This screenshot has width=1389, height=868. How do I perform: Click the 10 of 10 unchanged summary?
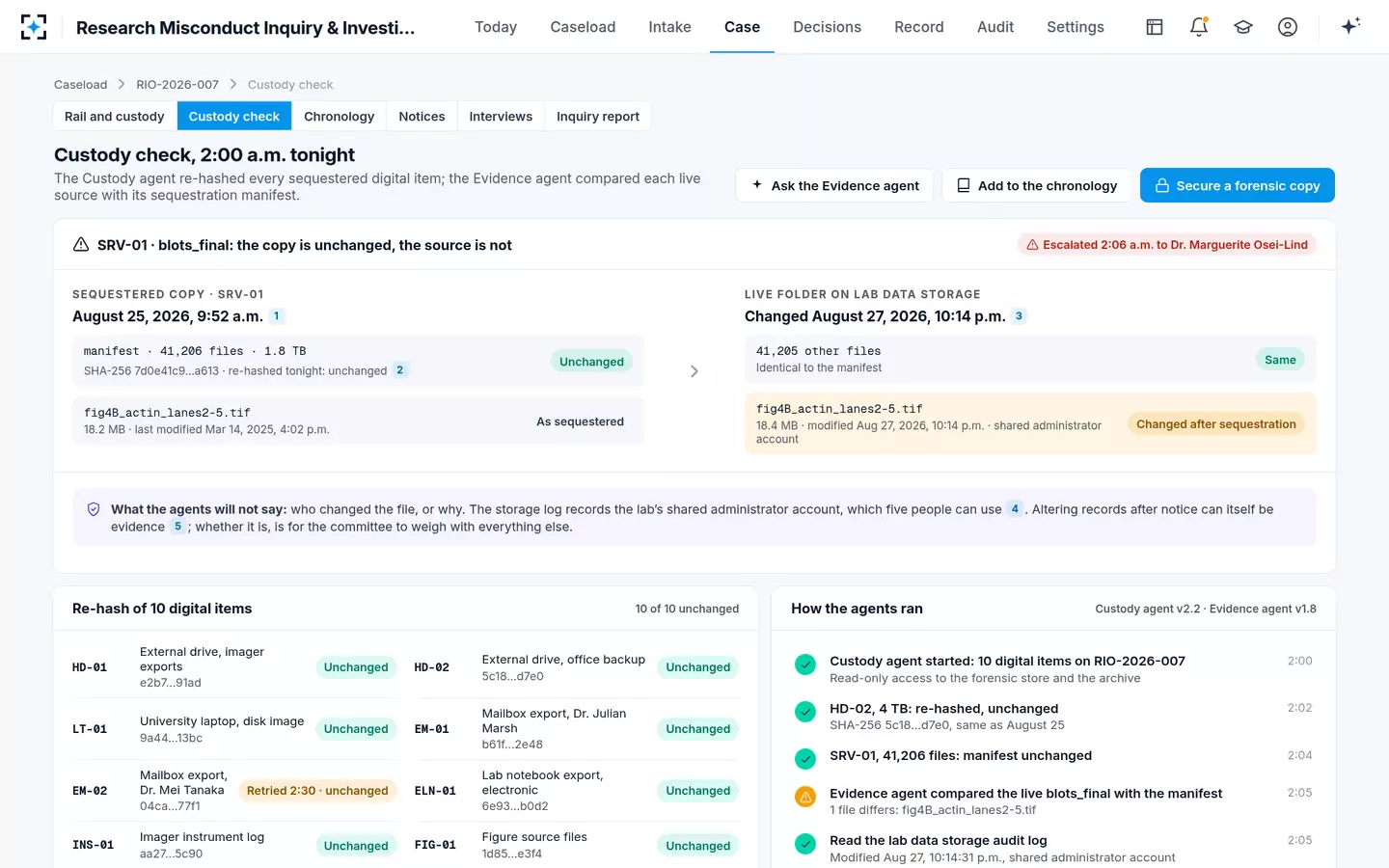coord(687,609)
